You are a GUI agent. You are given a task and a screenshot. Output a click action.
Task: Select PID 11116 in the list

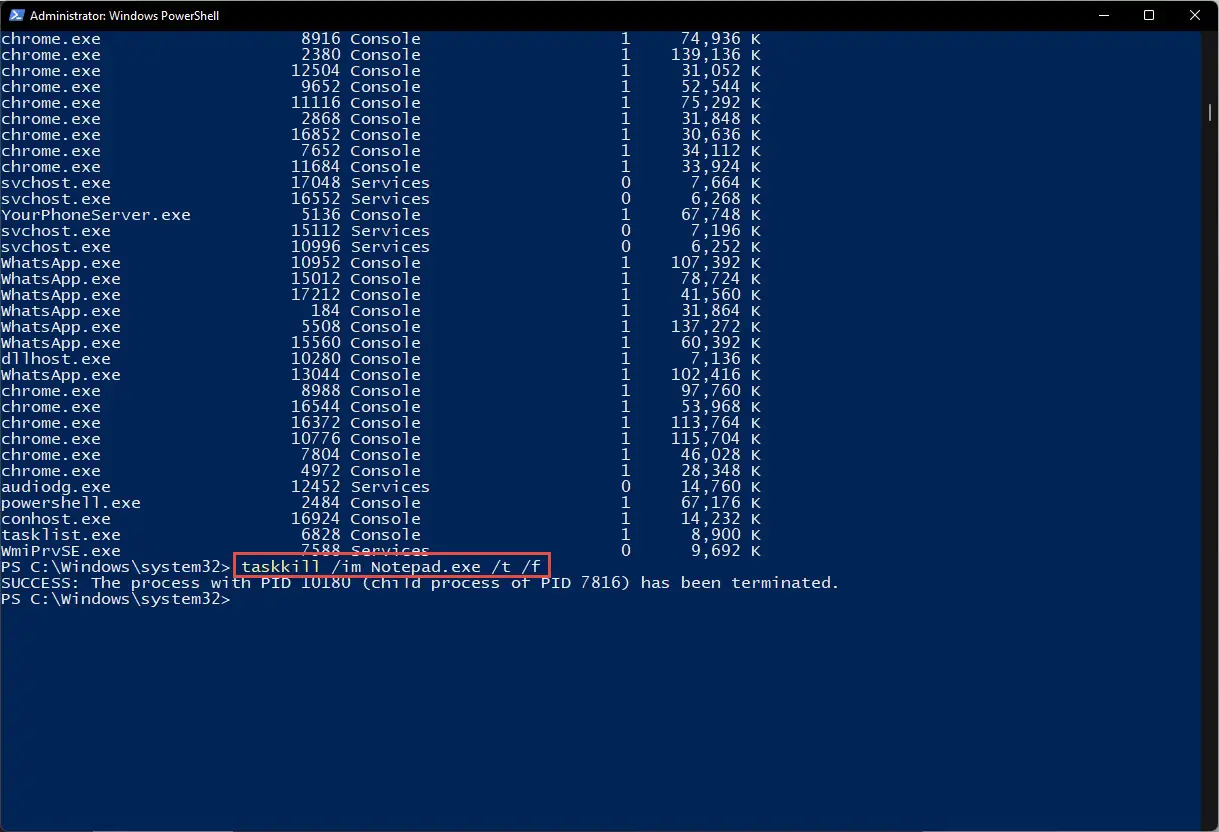[316, 103]
